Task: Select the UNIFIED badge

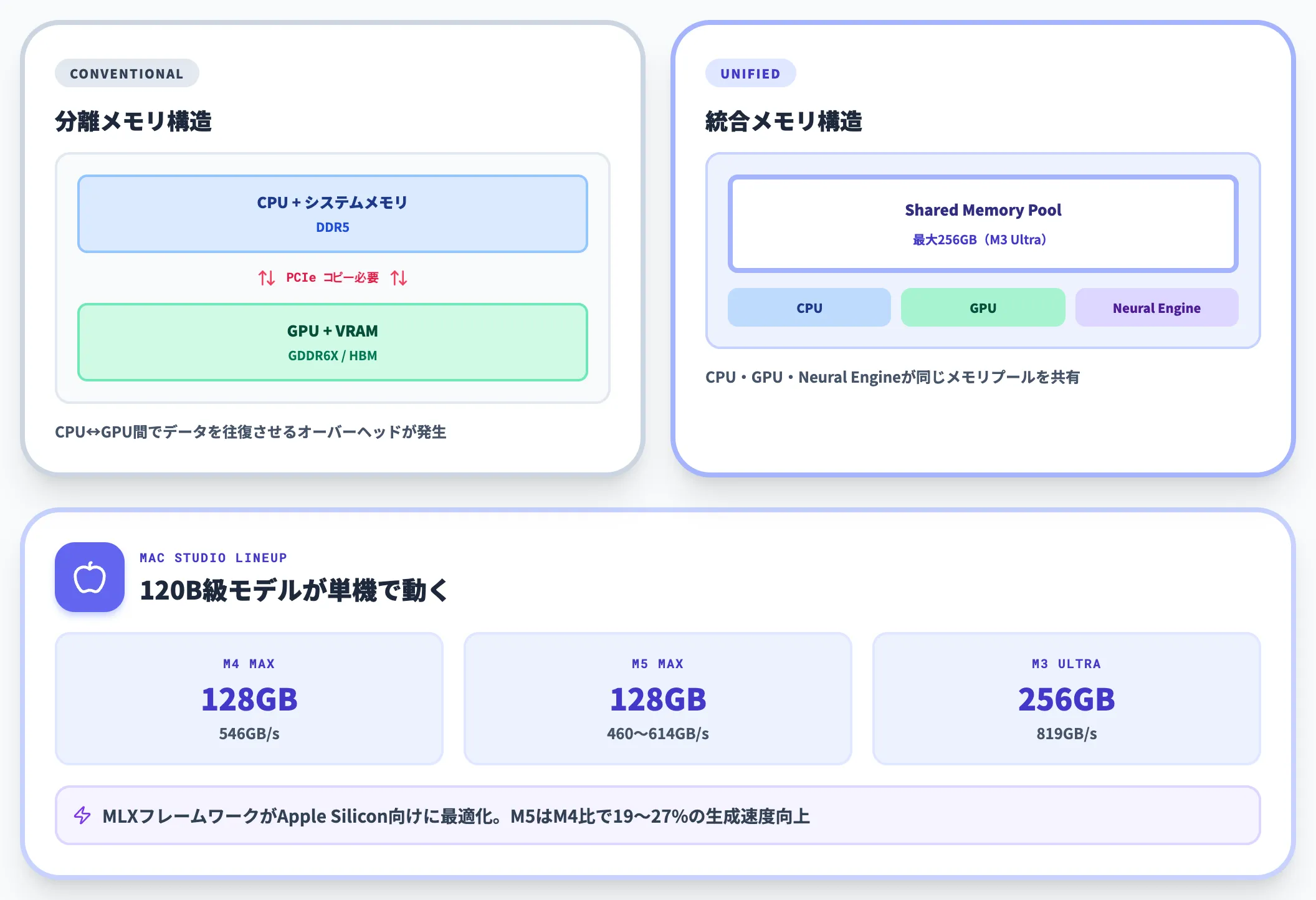Action: pyautogui.click(x=751, y=74)
